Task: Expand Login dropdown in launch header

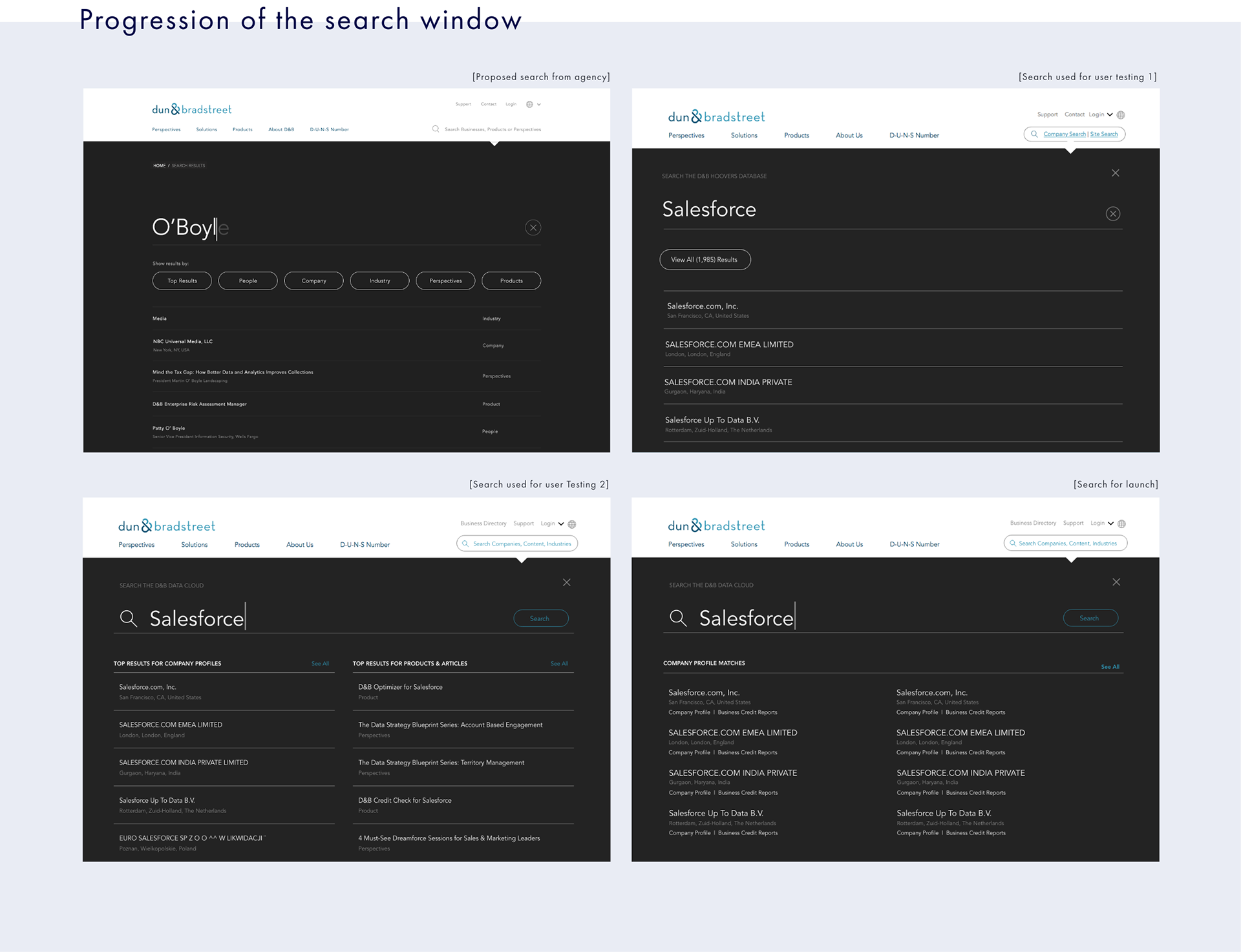Action: [1102, 523]
